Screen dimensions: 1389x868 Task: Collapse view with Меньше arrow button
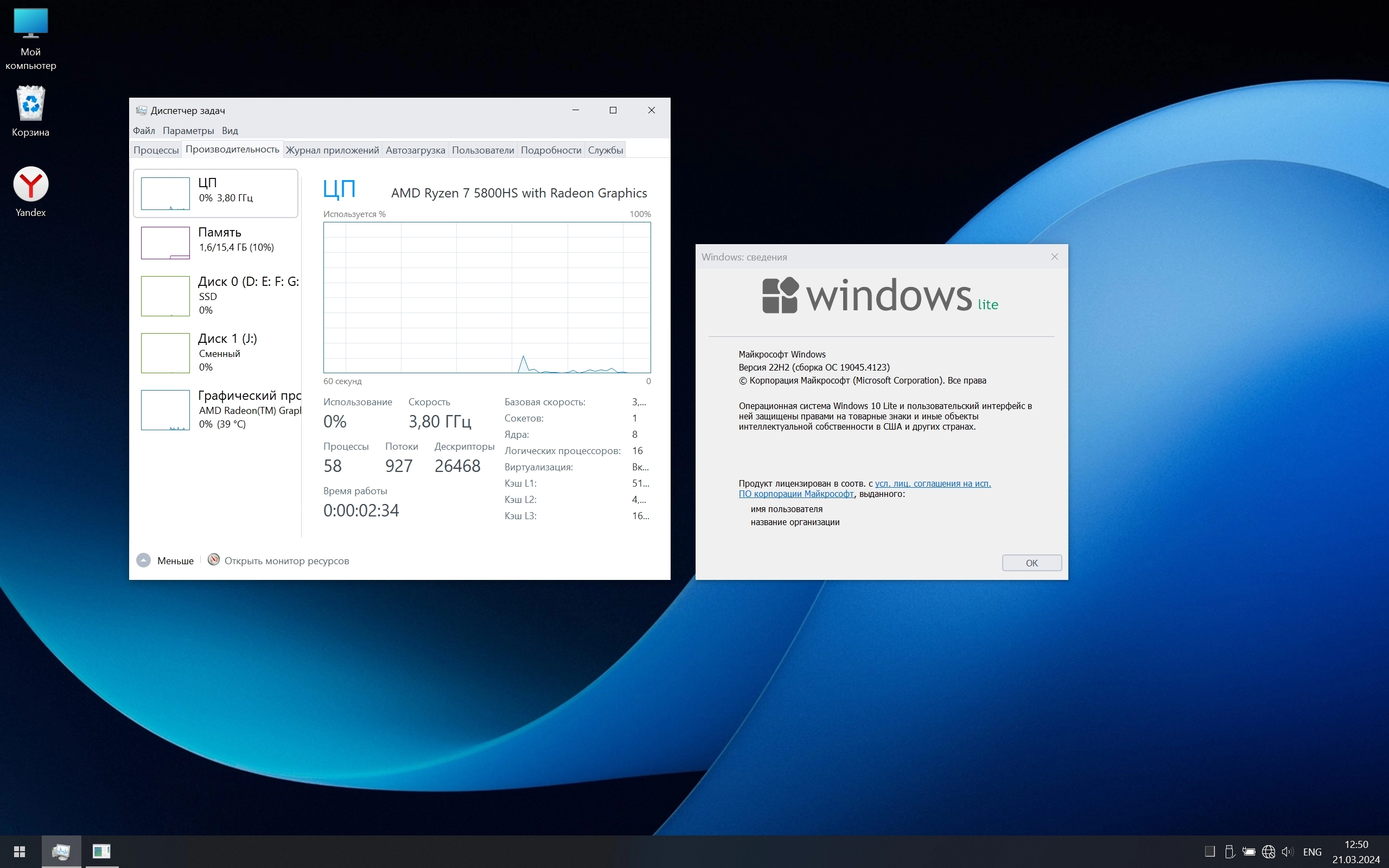point(143,560)
